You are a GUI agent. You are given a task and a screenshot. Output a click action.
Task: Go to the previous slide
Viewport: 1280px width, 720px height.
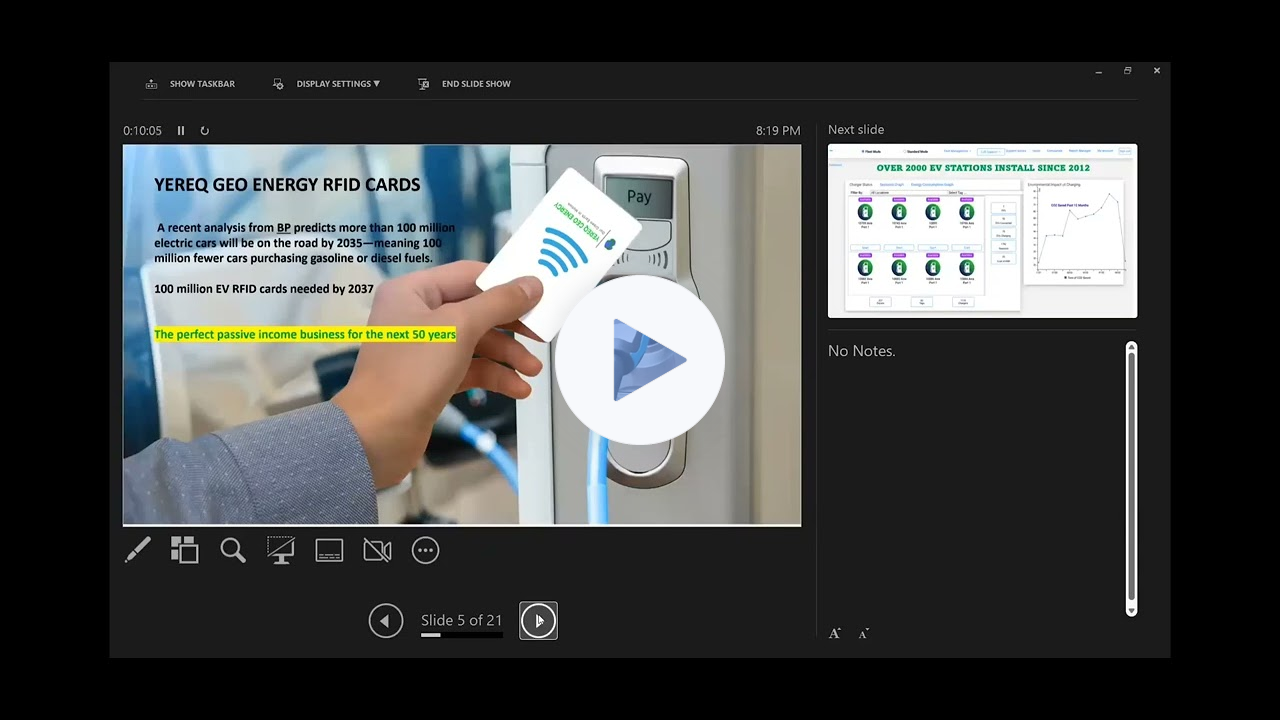click(x=385, y=621)
